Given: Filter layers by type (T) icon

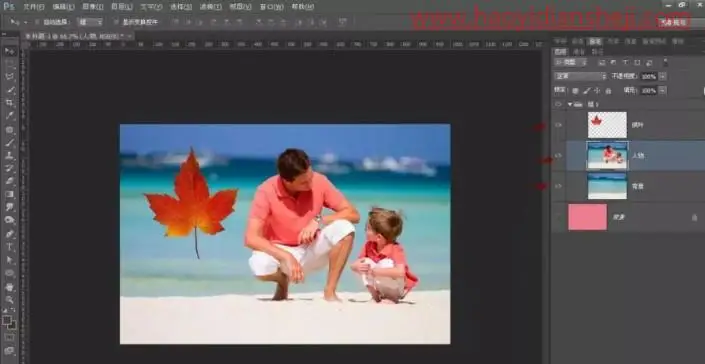Looking at the screenshot, I should (x=625, y=62).
